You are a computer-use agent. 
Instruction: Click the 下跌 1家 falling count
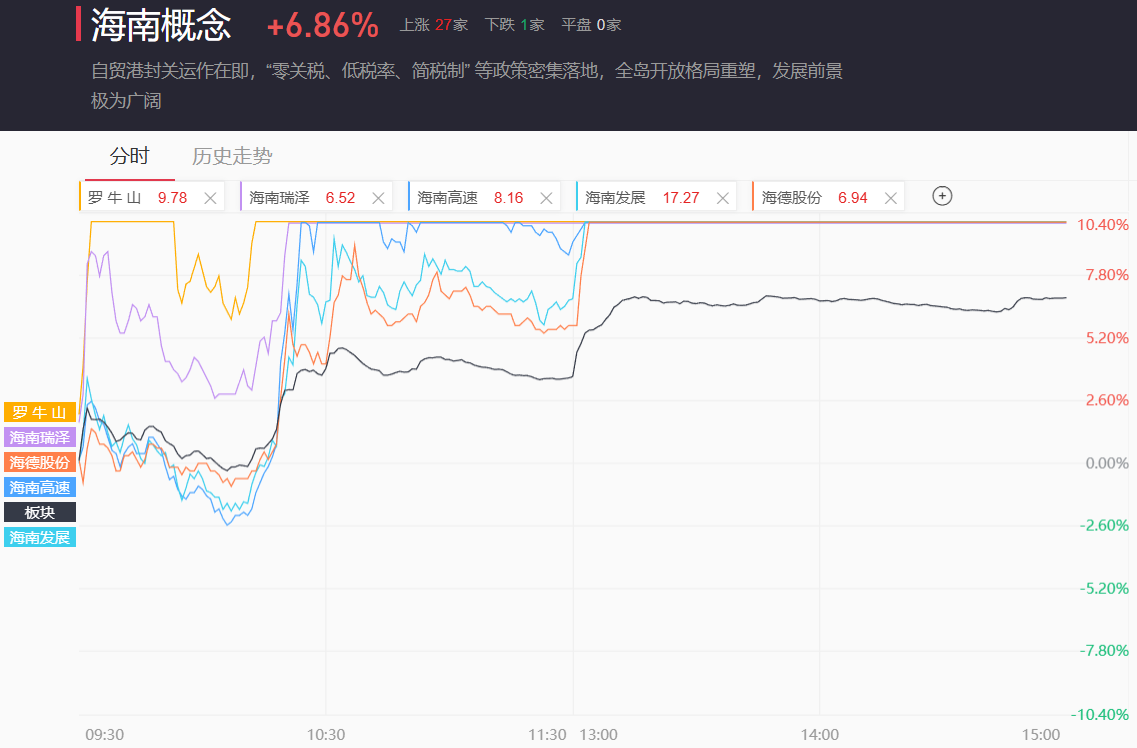pyautogui.click(x=514, y=25)
